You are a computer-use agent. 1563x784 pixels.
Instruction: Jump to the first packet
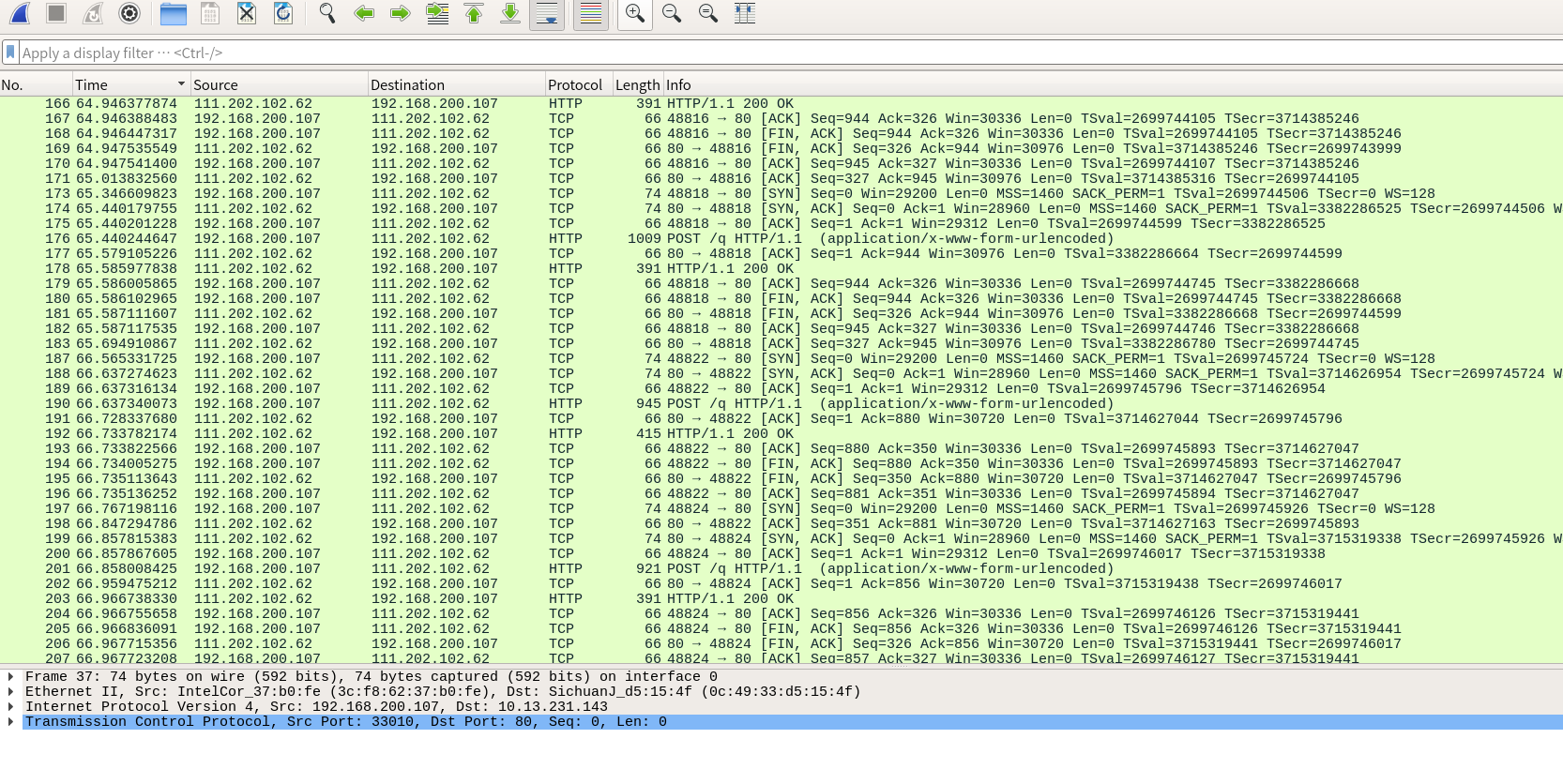click(x=474, y=13)
